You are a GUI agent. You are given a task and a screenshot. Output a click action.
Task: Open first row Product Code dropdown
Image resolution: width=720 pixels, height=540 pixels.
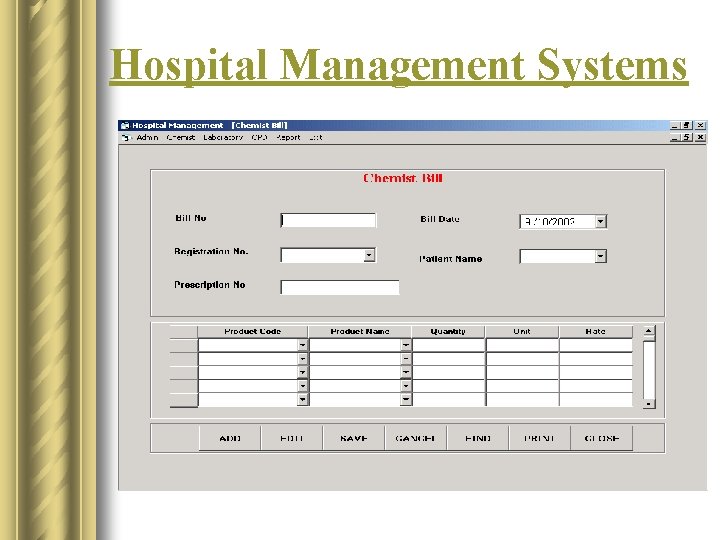tap(302, 345)
